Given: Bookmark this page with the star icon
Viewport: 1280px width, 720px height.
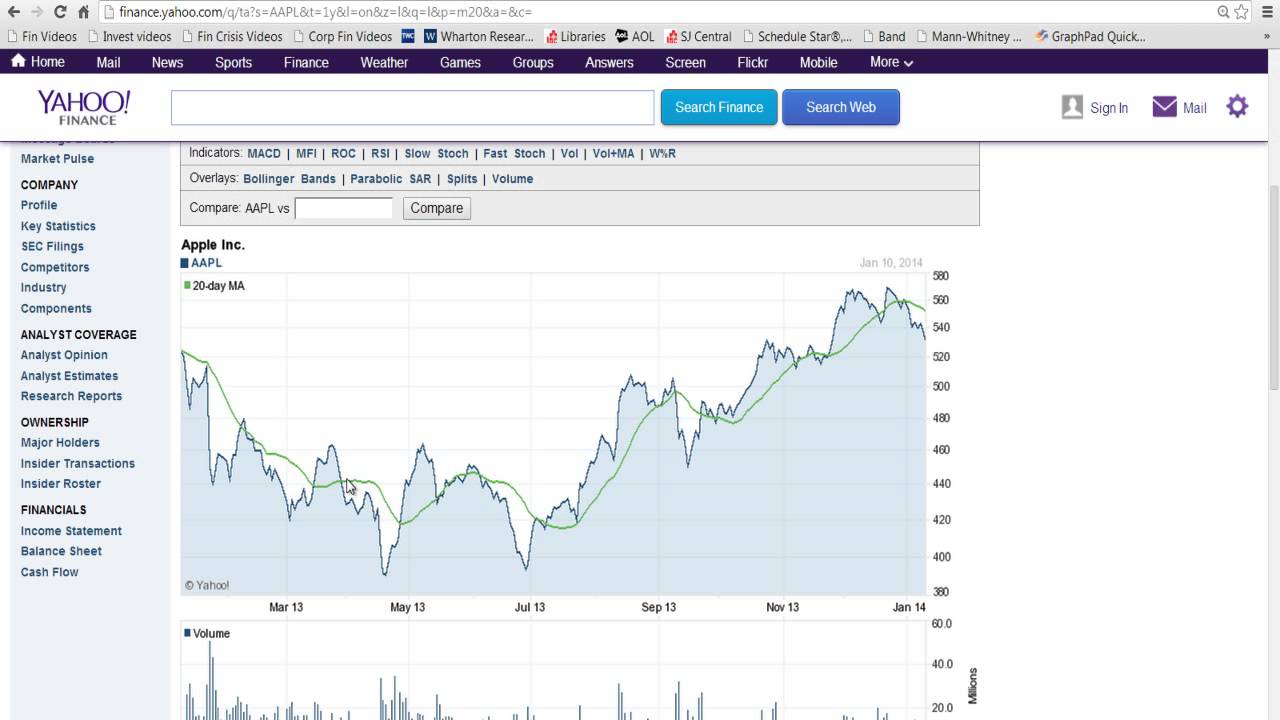Looking at the screenshot, I should (x=1242, y=12).
